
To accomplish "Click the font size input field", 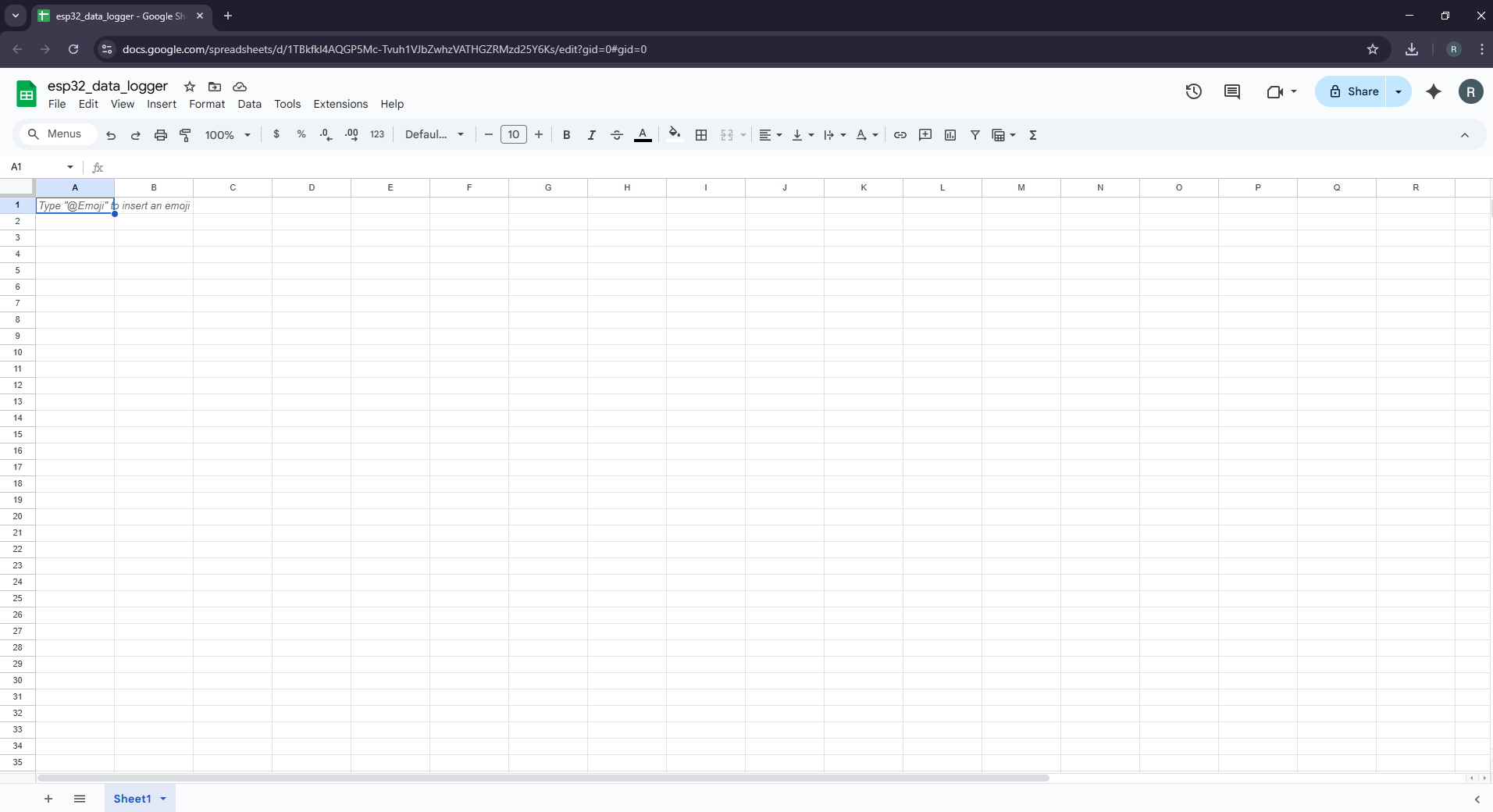I will click(x=513, y=135).
